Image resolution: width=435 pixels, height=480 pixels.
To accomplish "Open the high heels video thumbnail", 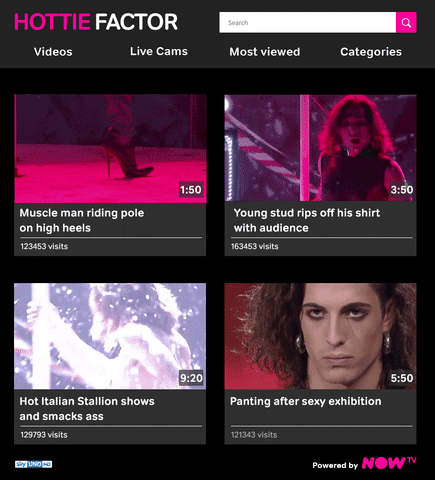I will [110, 148].
